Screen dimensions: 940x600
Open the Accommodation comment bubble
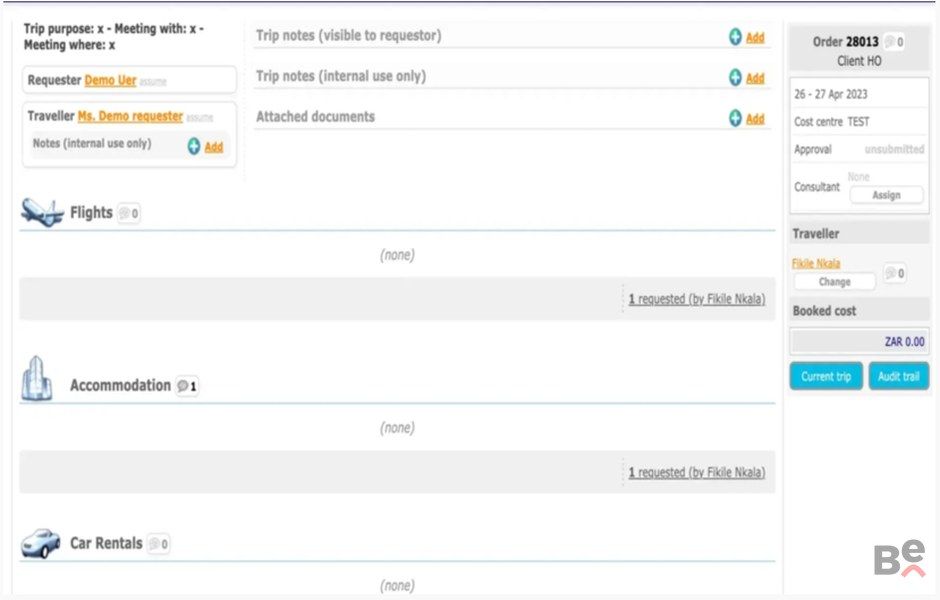[187, 386]
